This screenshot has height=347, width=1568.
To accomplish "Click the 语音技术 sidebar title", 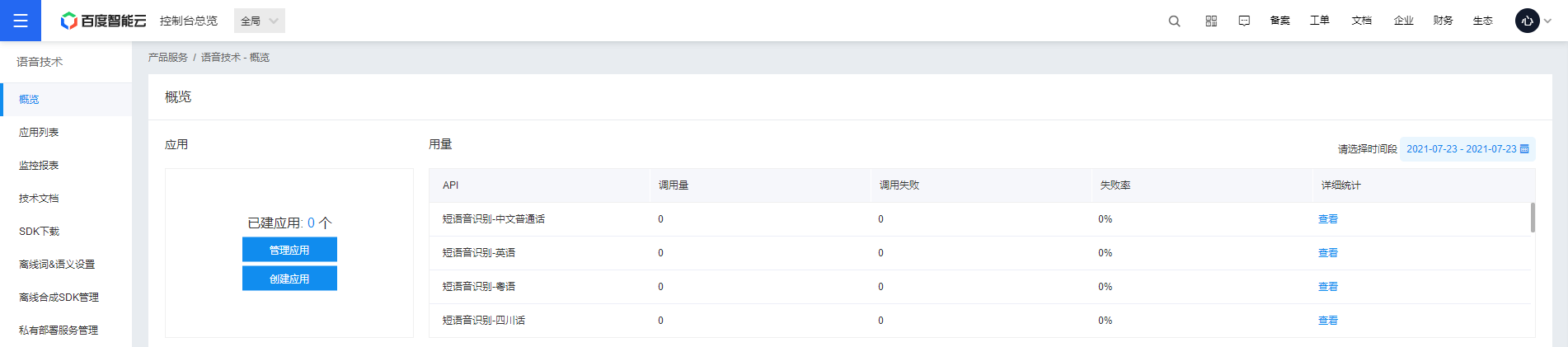I will 40,62.
